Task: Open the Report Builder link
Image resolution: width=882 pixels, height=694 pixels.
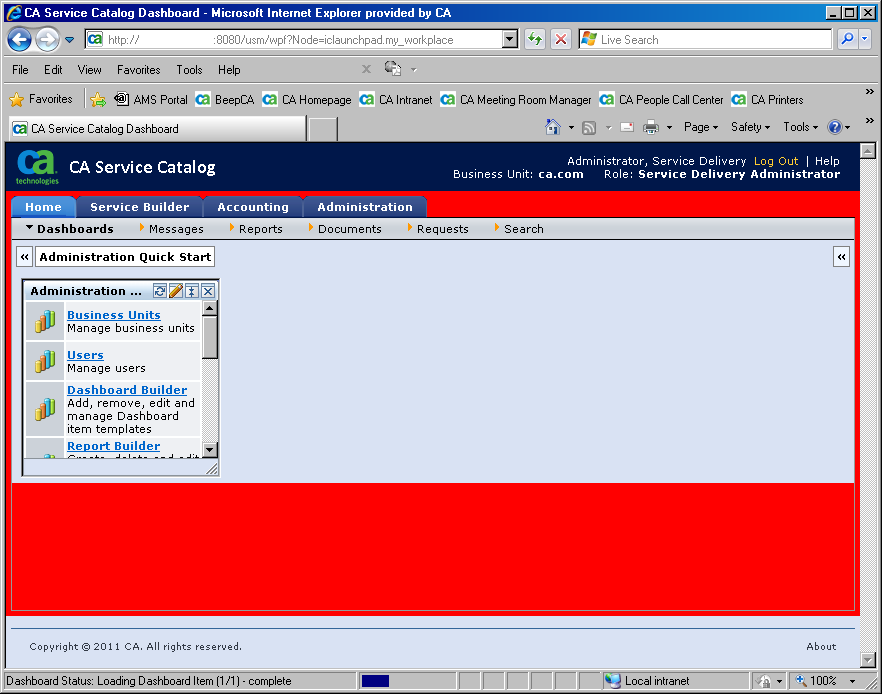Action: pos(114,446)
